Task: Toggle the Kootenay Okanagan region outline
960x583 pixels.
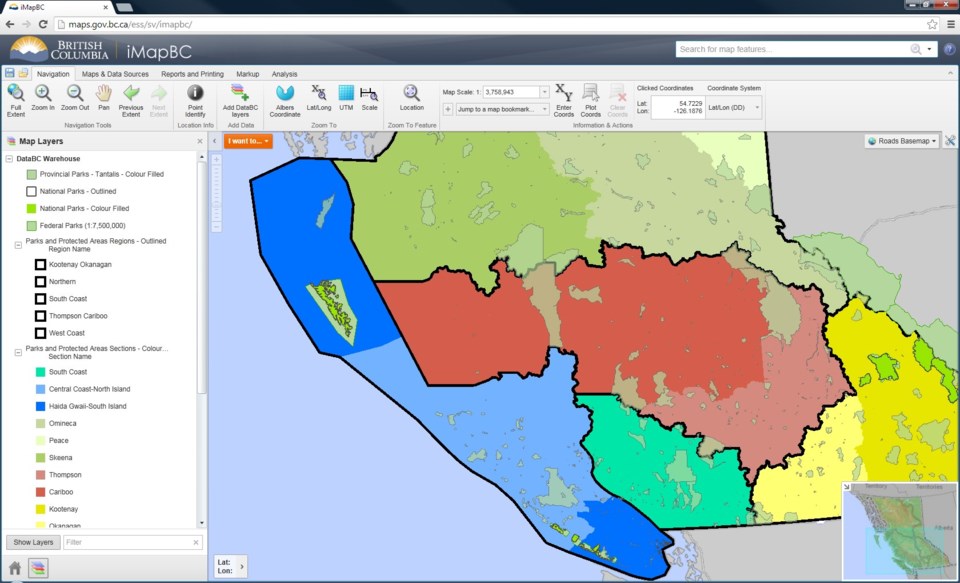Action: [x=40, y=265]
